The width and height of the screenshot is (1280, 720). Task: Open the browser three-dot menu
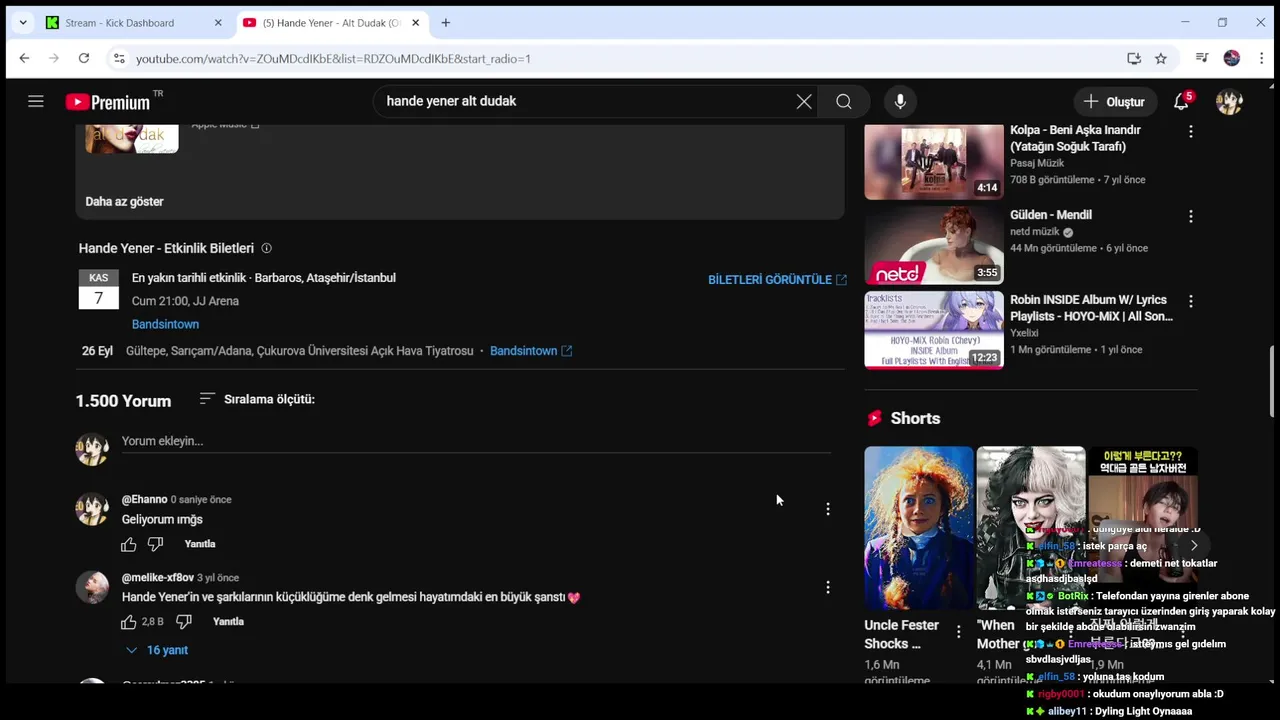tap(1262, 58)
